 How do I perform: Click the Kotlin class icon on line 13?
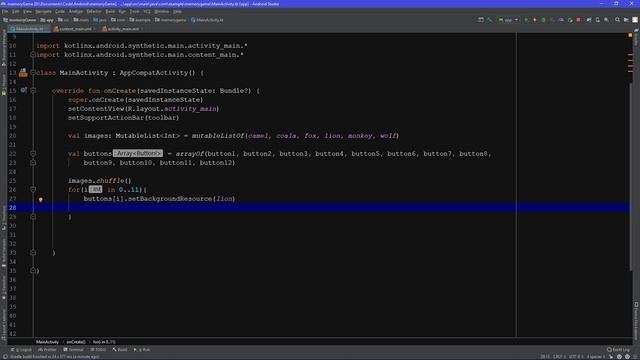23,73
